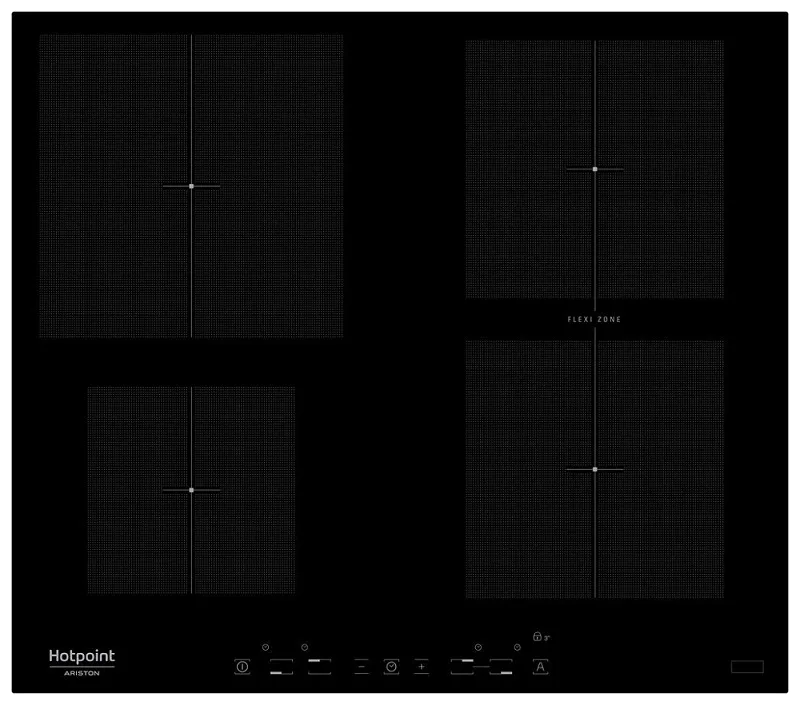
Task: Tap the timer clock icon
Action: pyautogui.click(x=392, y=665)
